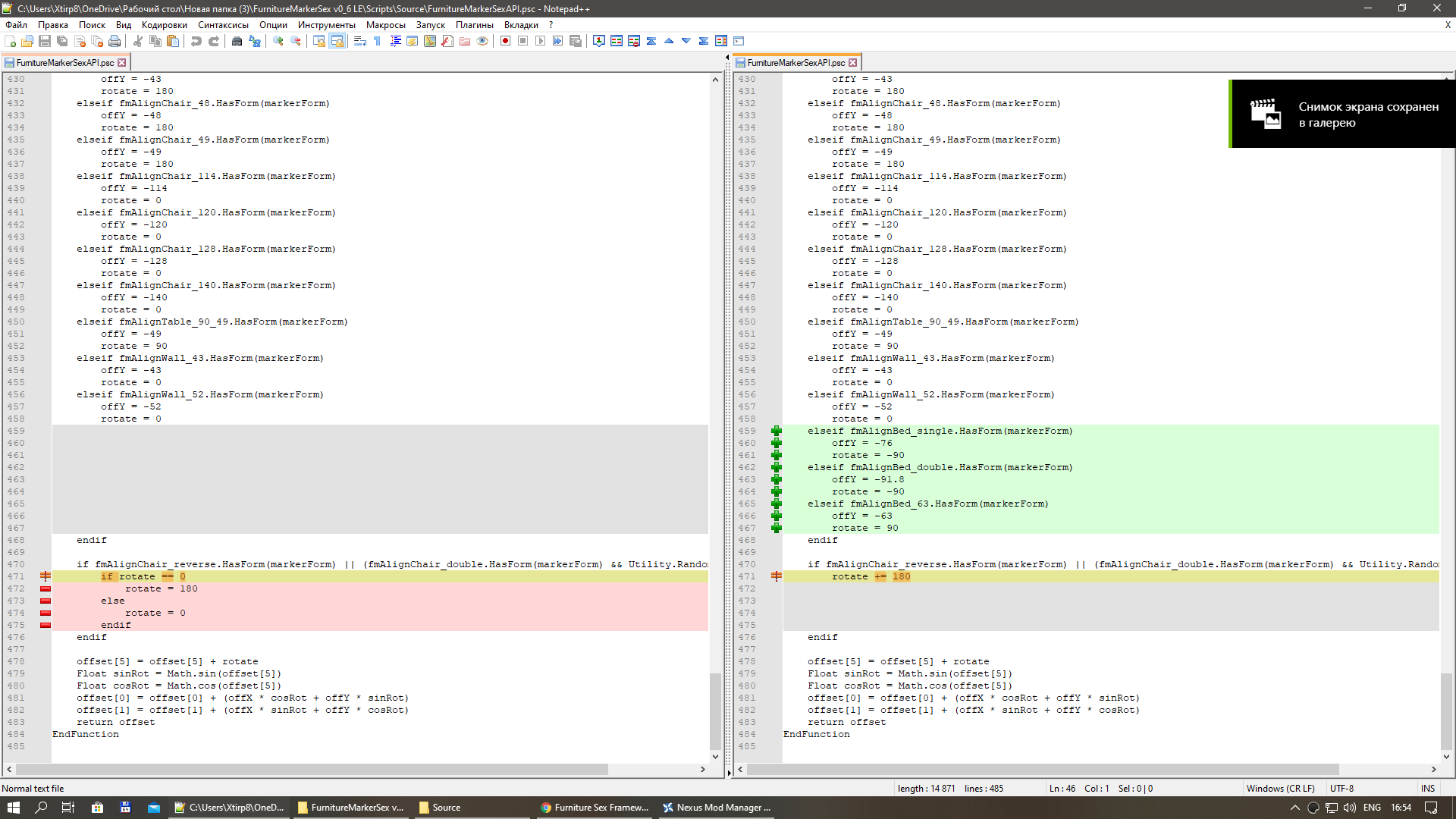Click the Copy toolbar icon

(155, 41)
